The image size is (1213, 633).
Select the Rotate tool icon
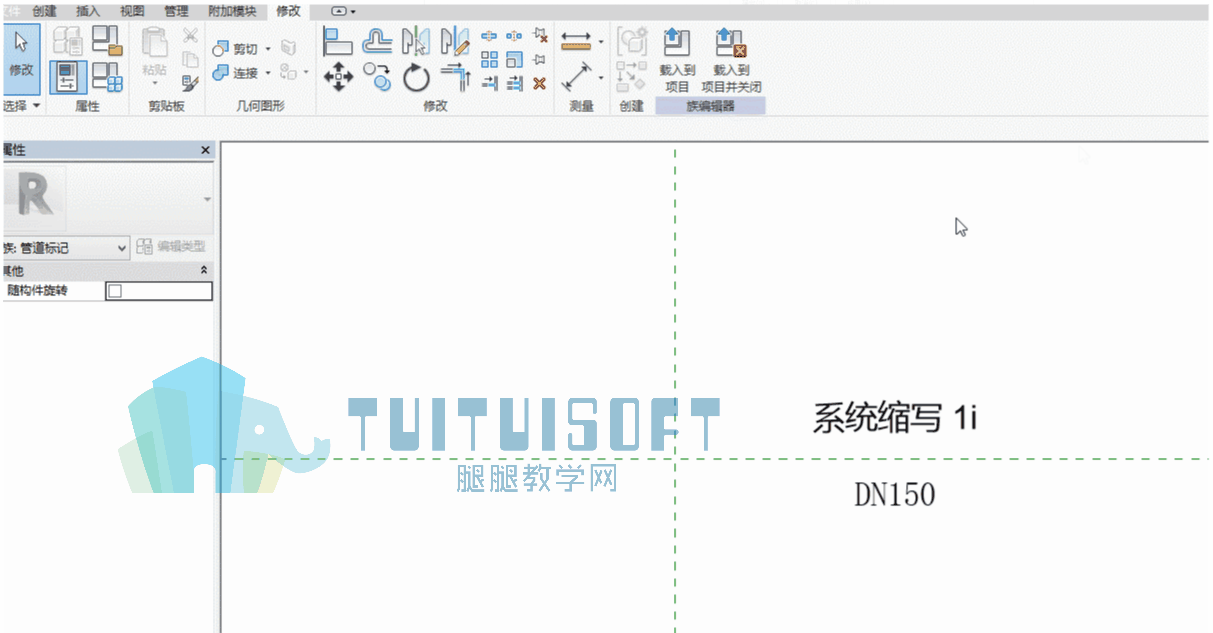[x=416, y=77]
